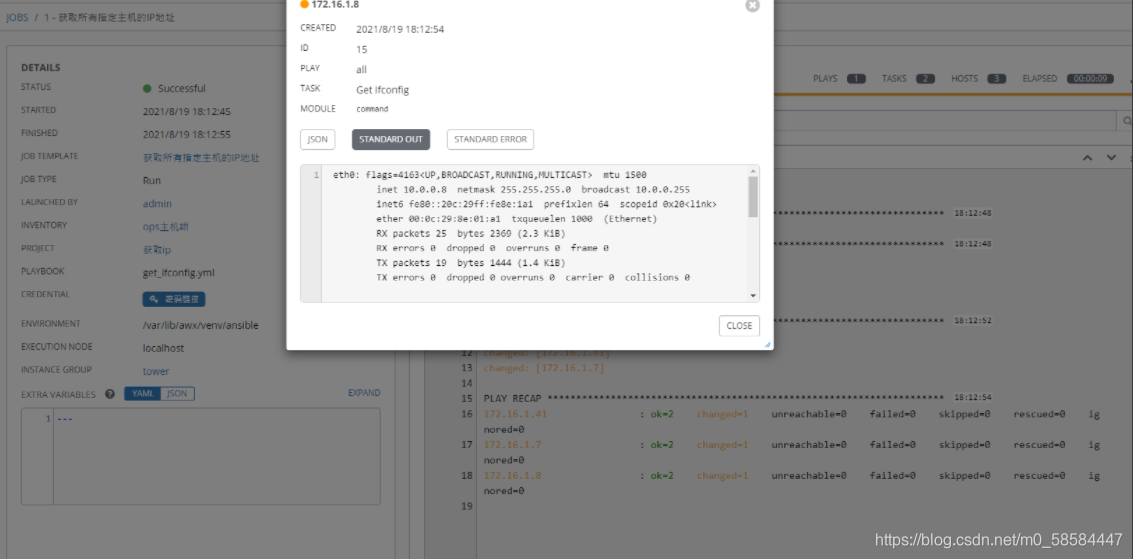Click the 'eth0: flags=4163' line in standard out

tap(490, 175)
